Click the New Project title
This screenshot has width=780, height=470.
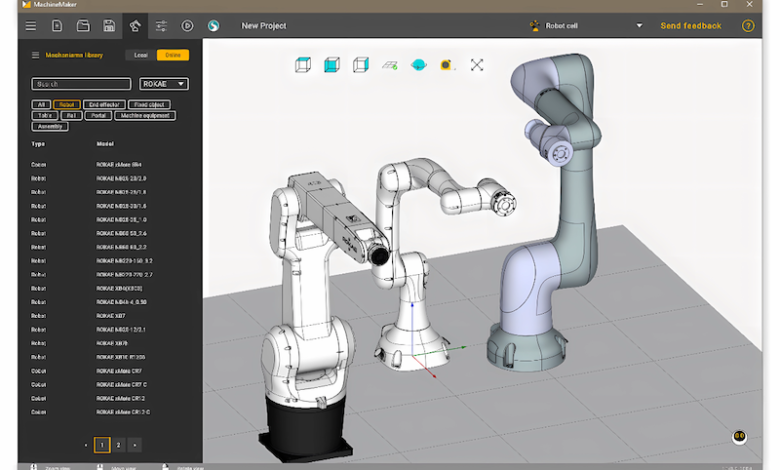(264, 26)
